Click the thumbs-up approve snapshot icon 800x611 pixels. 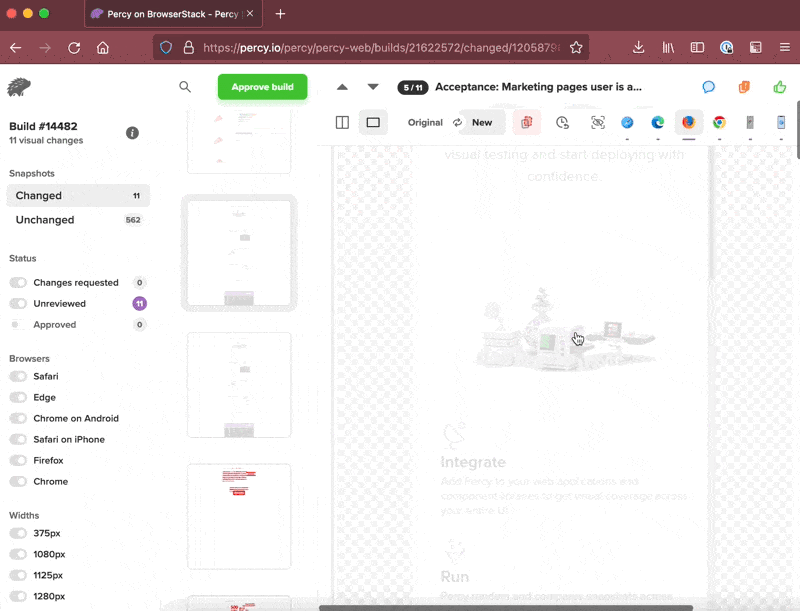[x=780, y=87]
